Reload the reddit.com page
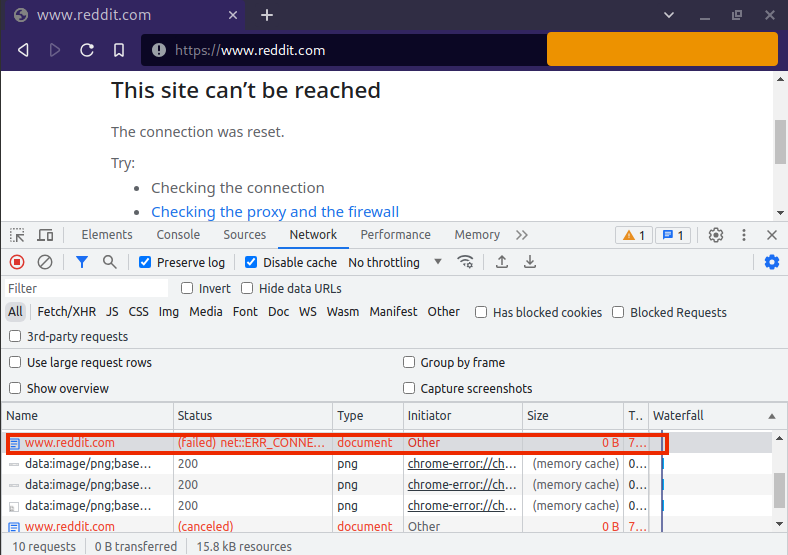This screenshot has height=555, width=788. (x=87, y=50)
